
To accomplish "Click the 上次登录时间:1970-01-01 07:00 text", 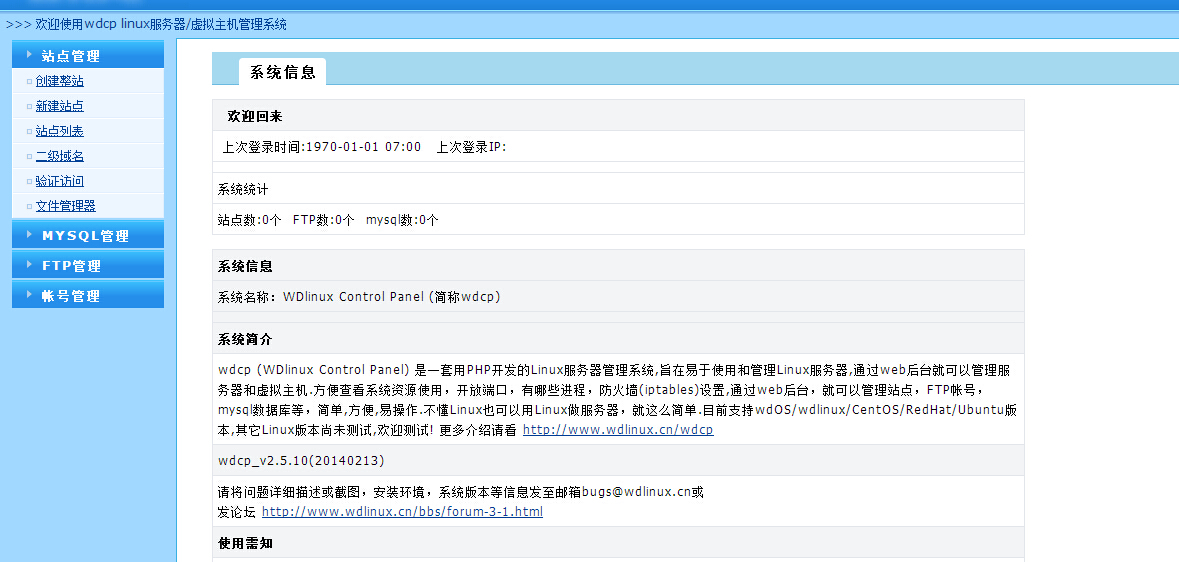I will click(x=322, y=147).
